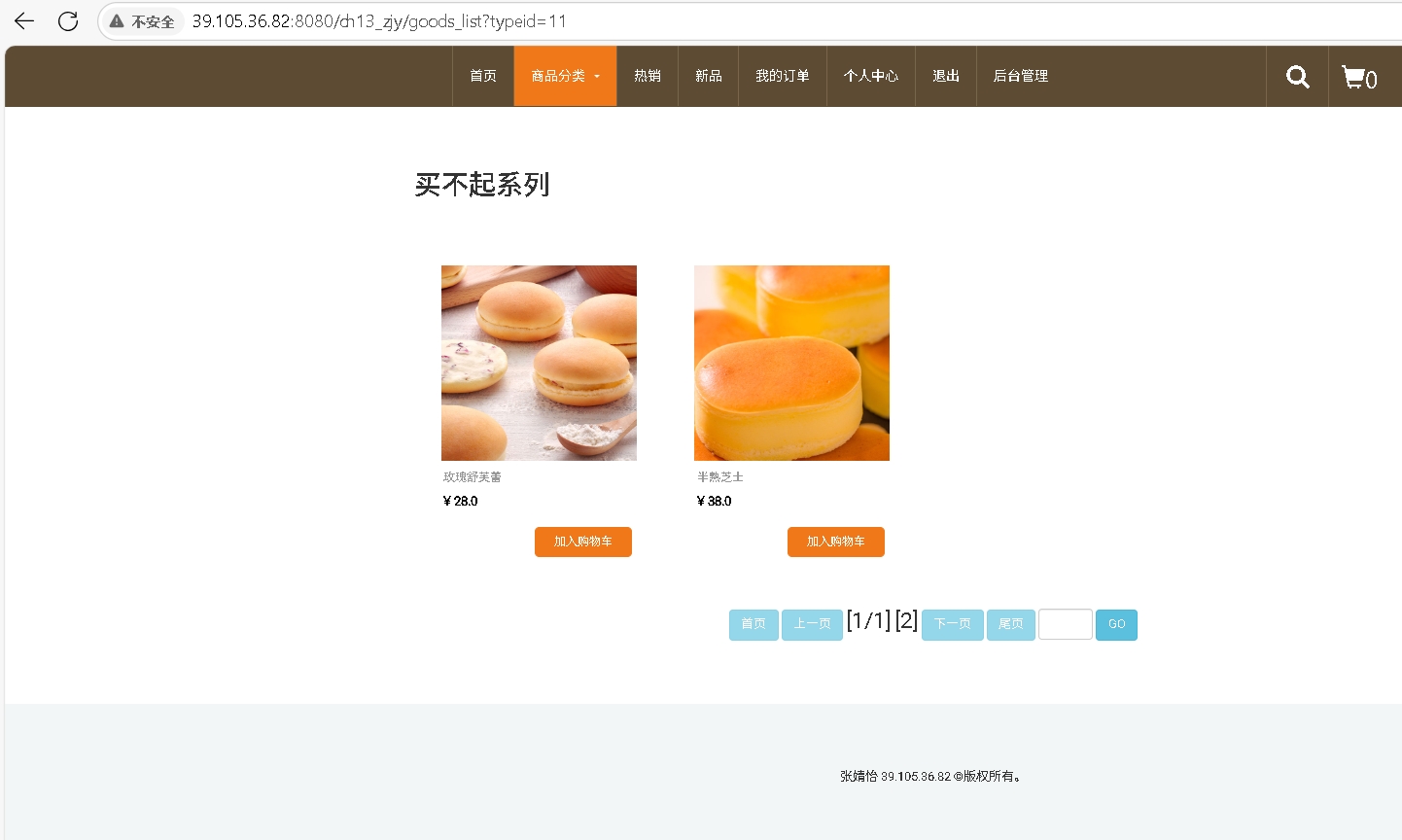Open 个人中心 page
The image size is (1402, 840).
871,76
